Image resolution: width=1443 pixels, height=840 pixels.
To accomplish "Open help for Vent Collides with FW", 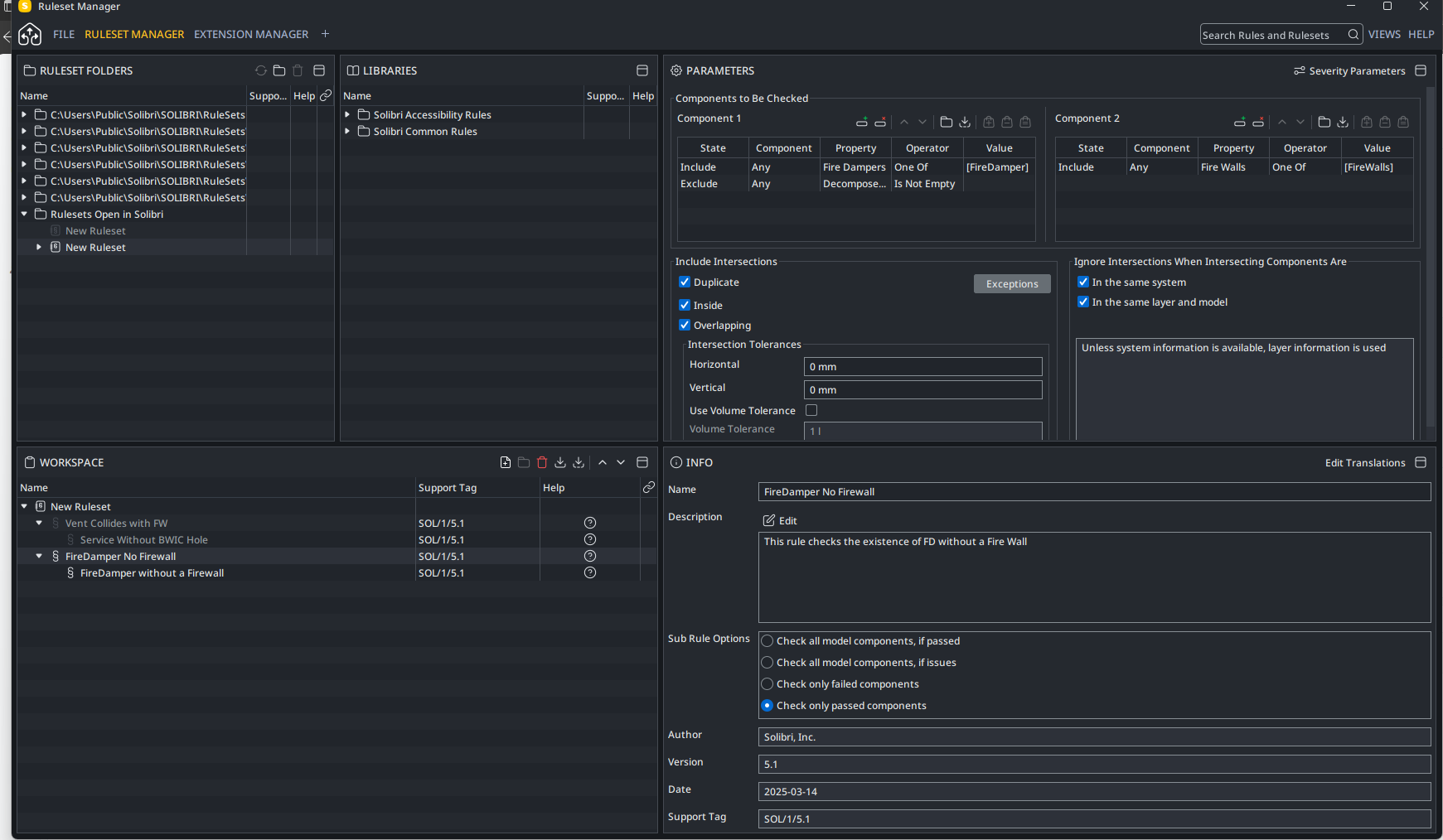I will (x=590, y=523).
